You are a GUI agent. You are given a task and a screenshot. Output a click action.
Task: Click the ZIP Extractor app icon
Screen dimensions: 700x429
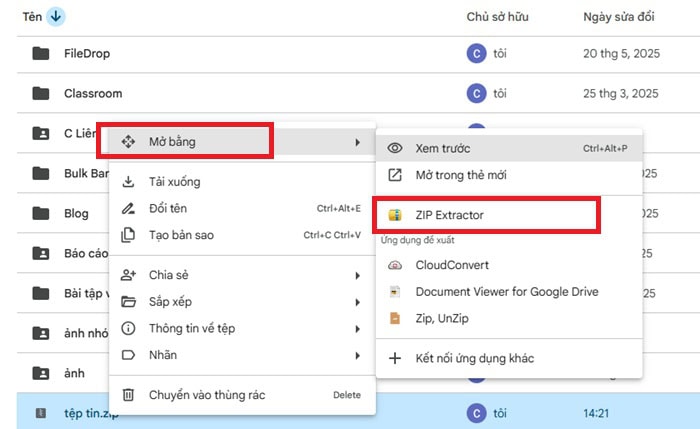pos(396,215)
